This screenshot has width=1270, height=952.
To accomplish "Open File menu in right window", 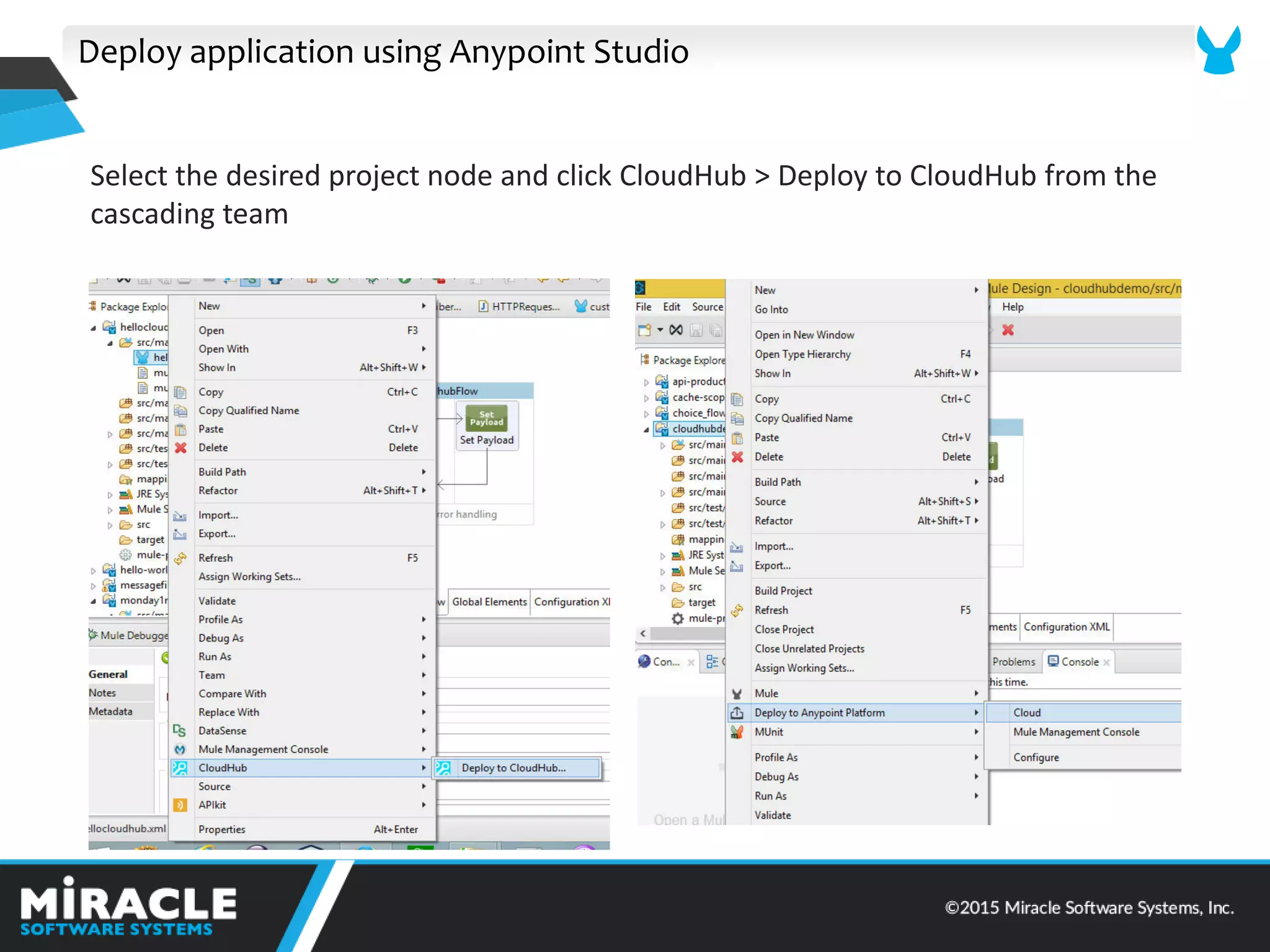I will 644,307.
